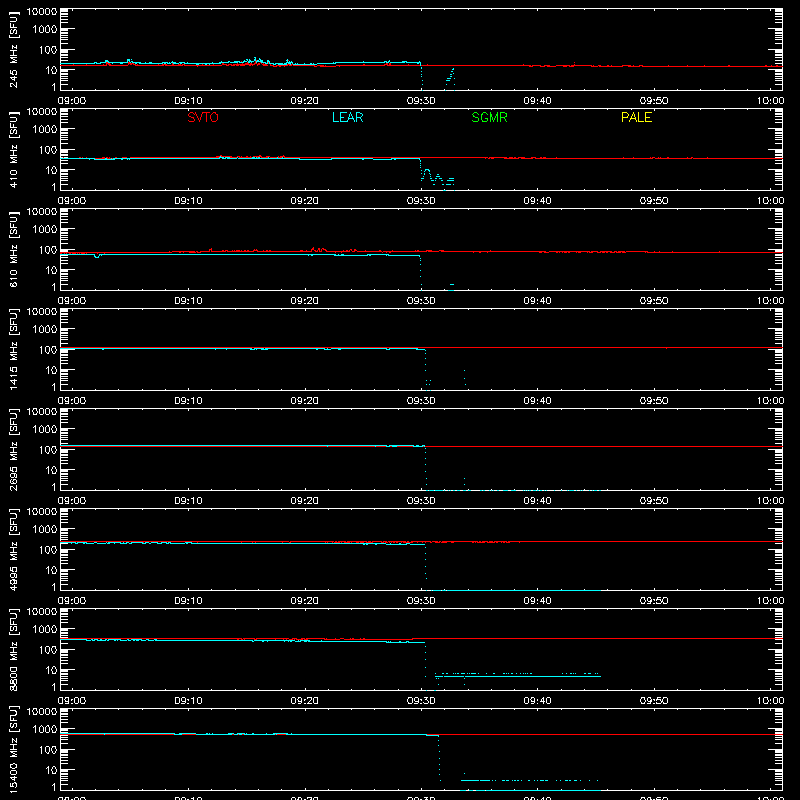Click 09:40 time label under 2695 MHz panel
This screenshot has width=800, height=800.
537,501
